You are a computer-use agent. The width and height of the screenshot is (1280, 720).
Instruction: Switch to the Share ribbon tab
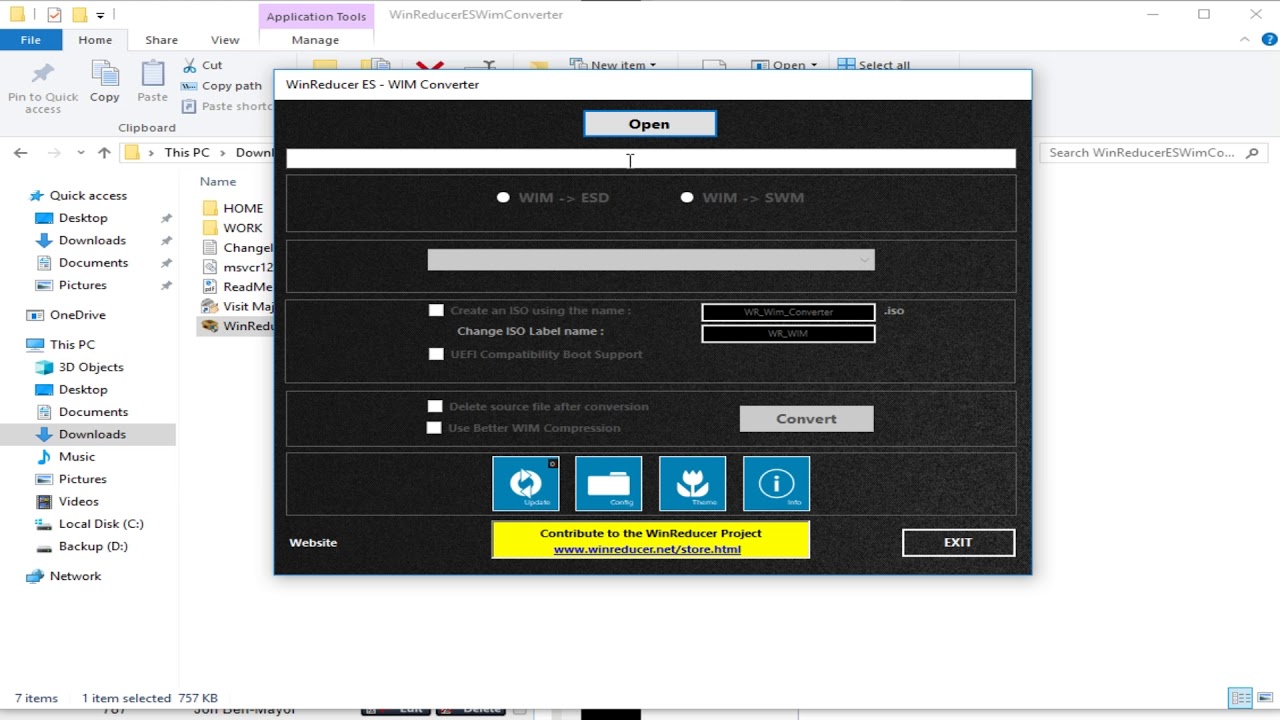pyautogui.click(x=161, y=40)
